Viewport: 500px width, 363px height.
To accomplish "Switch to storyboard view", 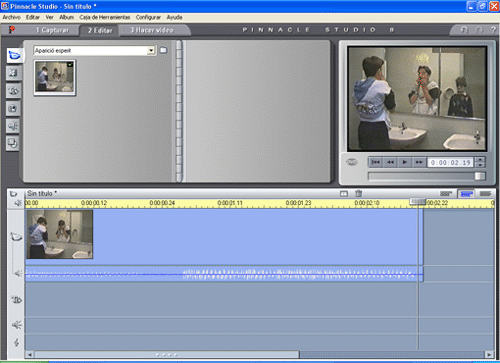I will (446, 193).
